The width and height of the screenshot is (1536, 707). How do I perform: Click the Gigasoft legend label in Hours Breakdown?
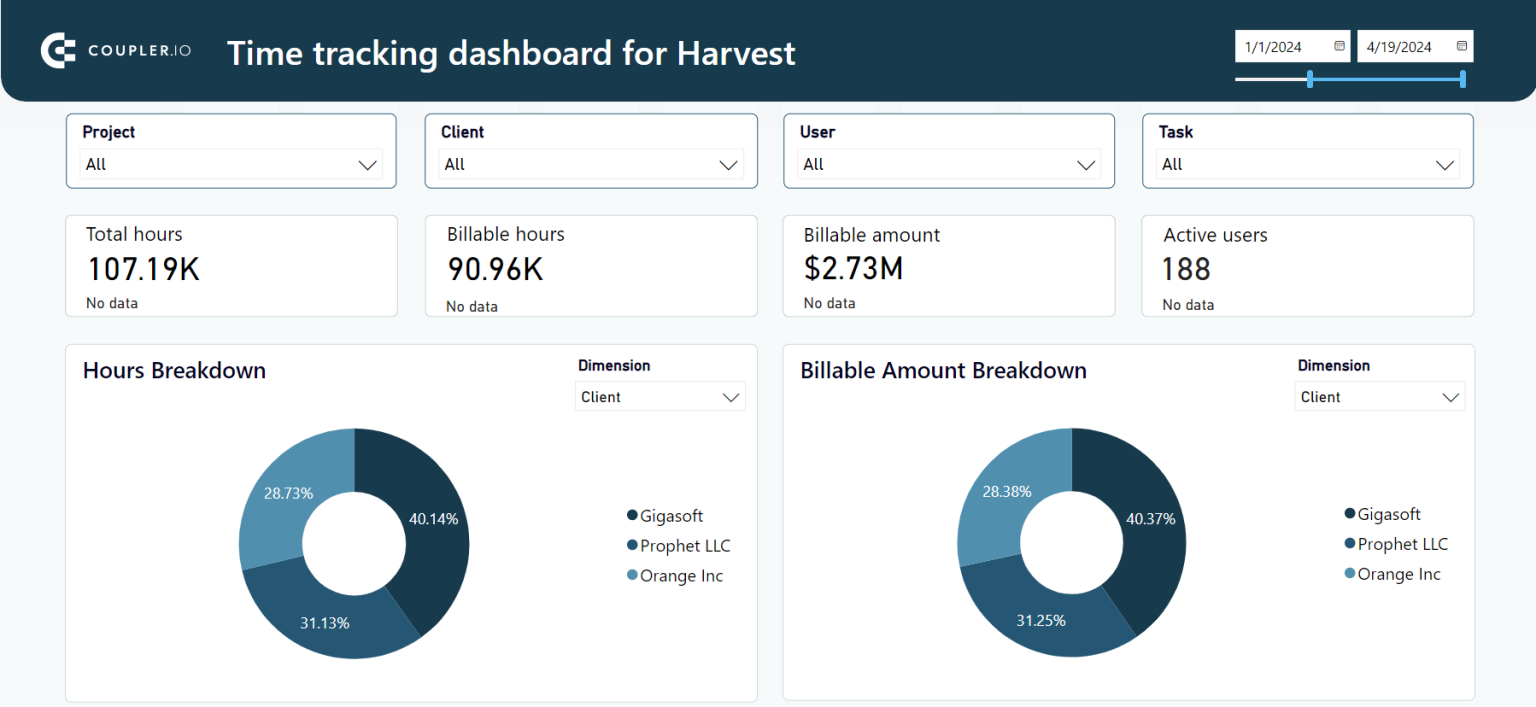click(672, 516)
